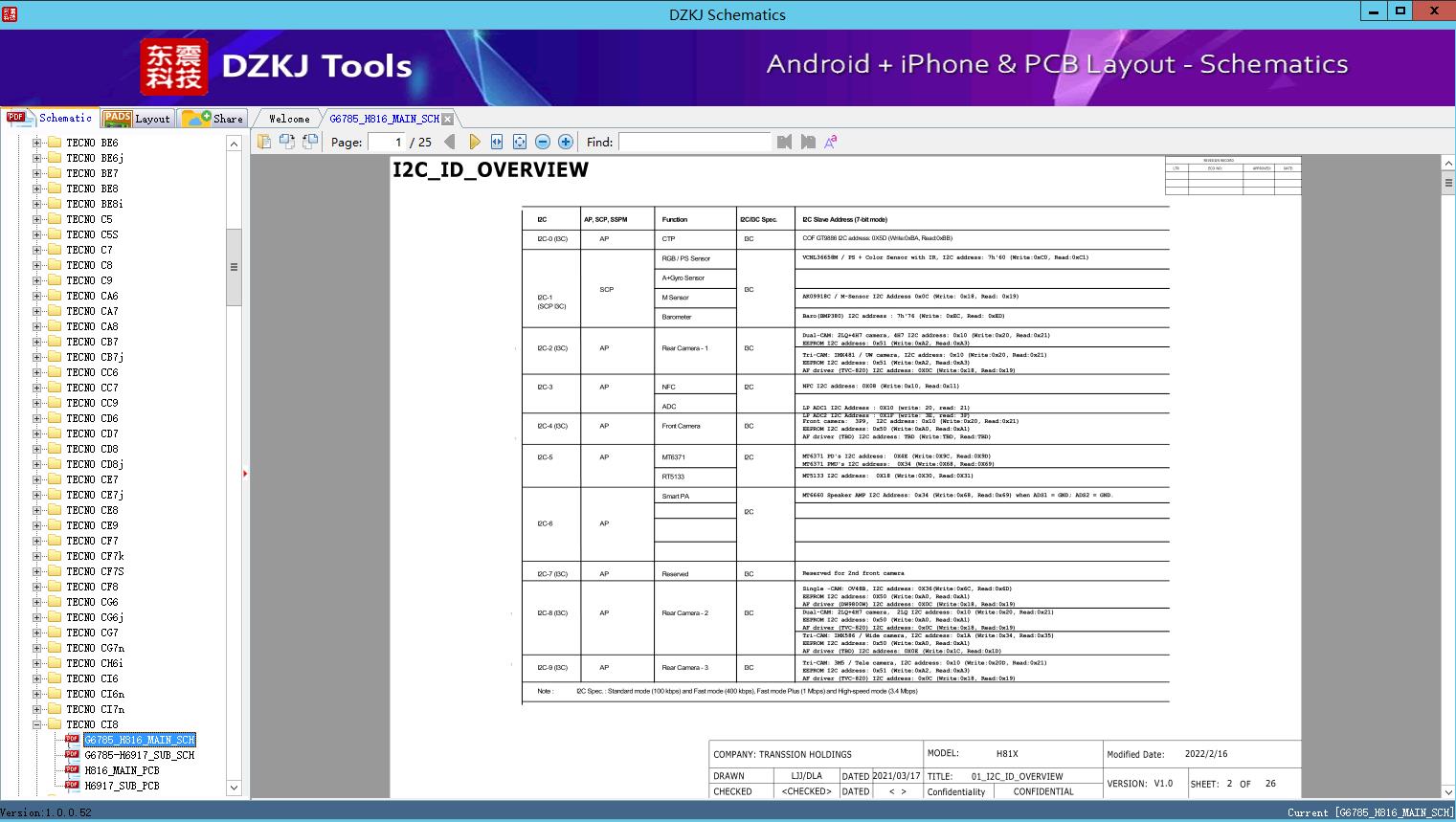This screenshot has width=1456, height=822.
Task: Select the TECNO BE8 tree item
Action: coord(92,189)
